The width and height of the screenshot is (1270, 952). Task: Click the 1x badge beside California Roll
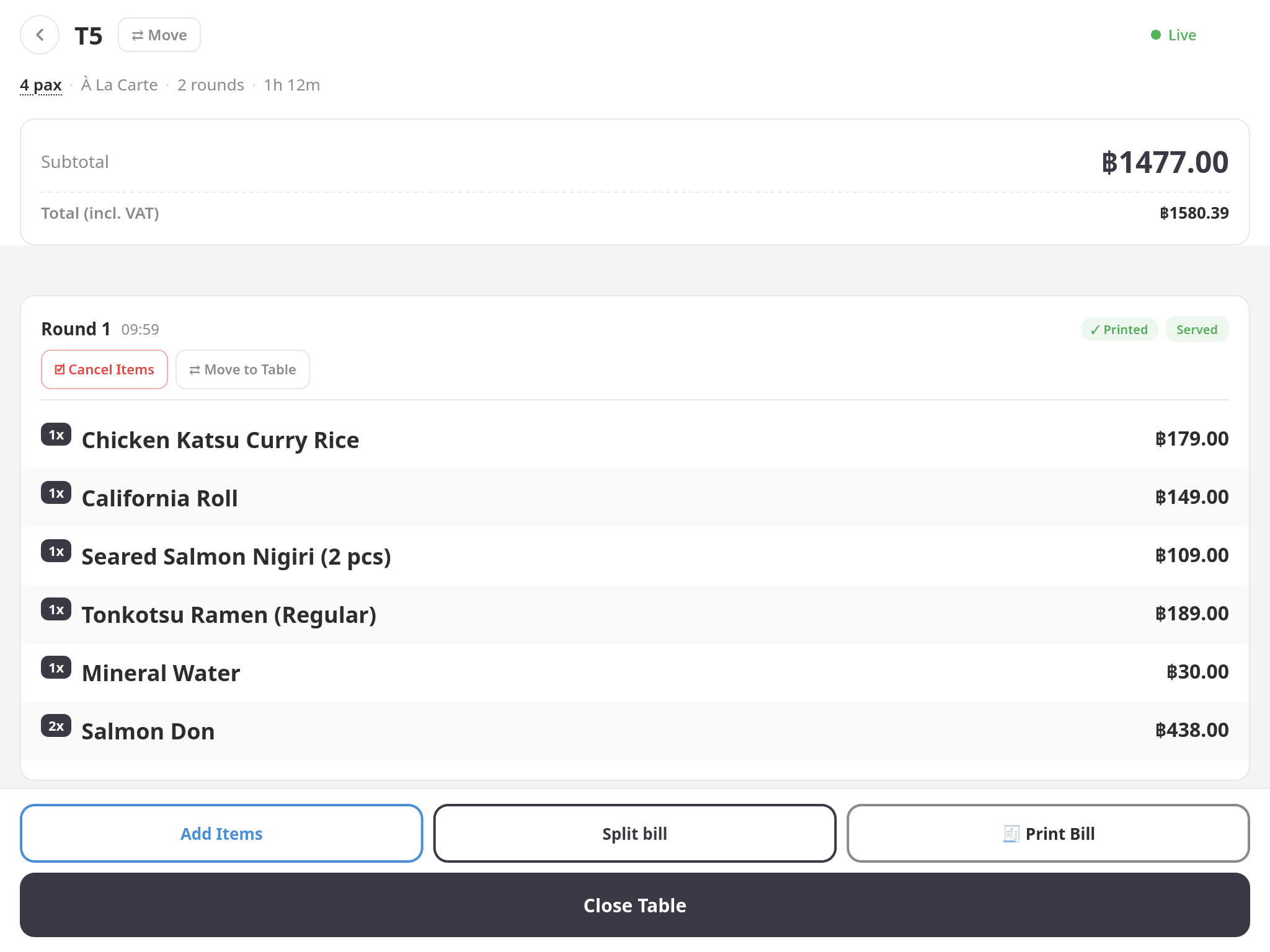click(56, 493)
